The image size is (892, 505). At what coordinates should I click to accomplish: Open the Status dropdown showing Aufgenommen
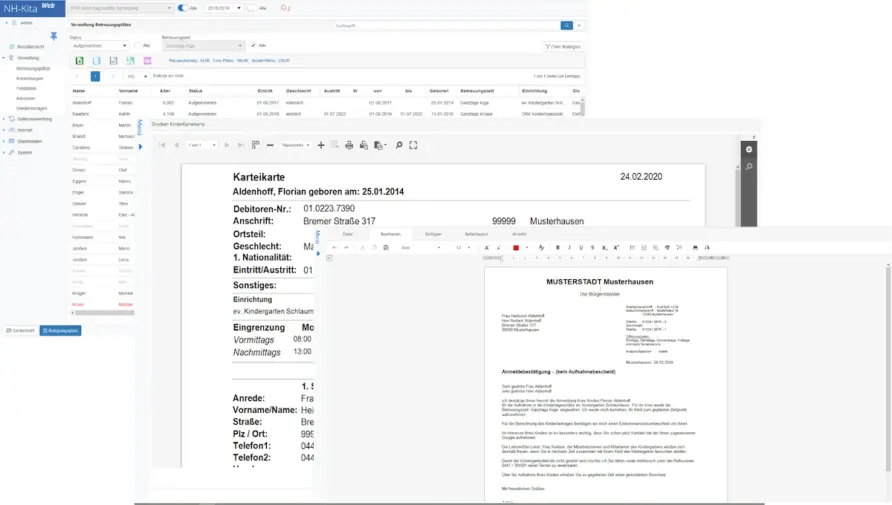(x=100, y=45)
